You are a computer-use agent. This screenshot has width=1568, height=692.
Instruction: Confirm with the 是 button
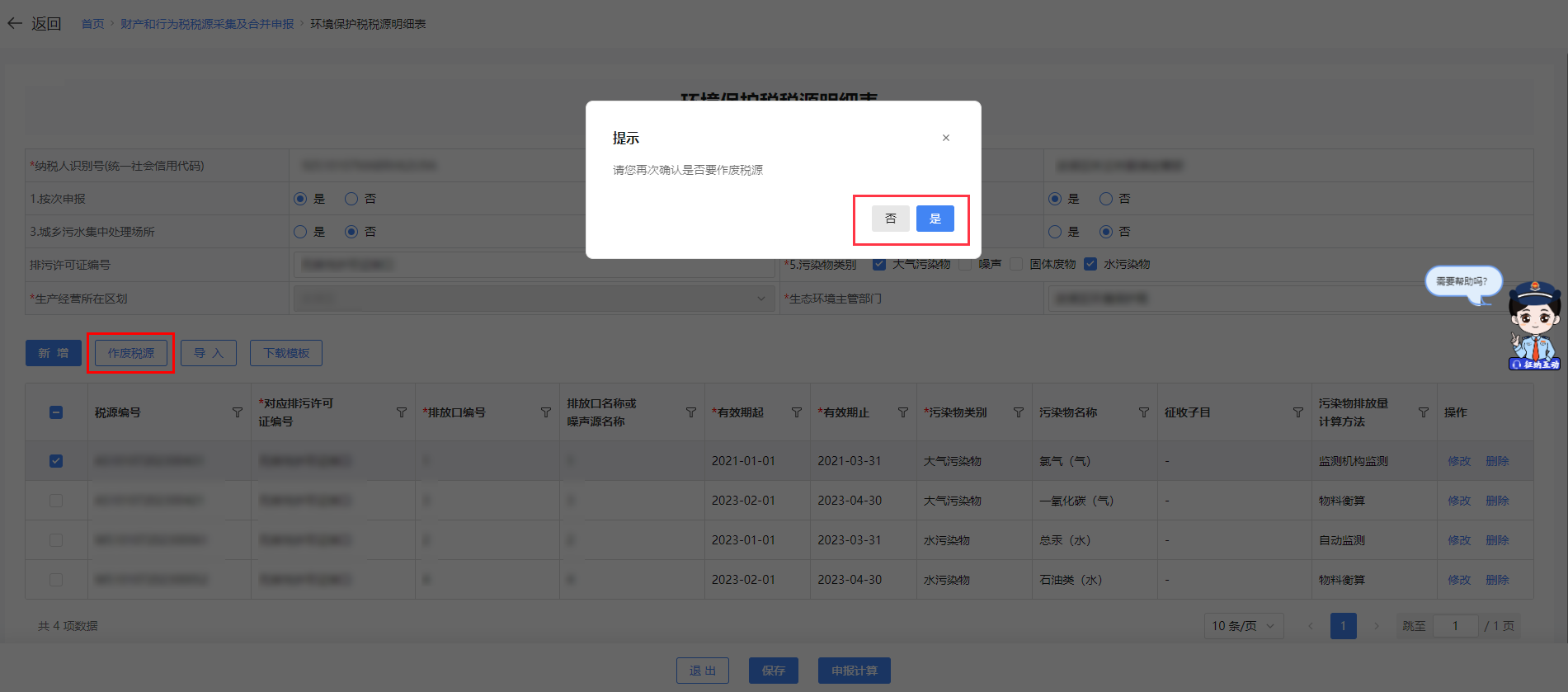[x=935, y=219]
